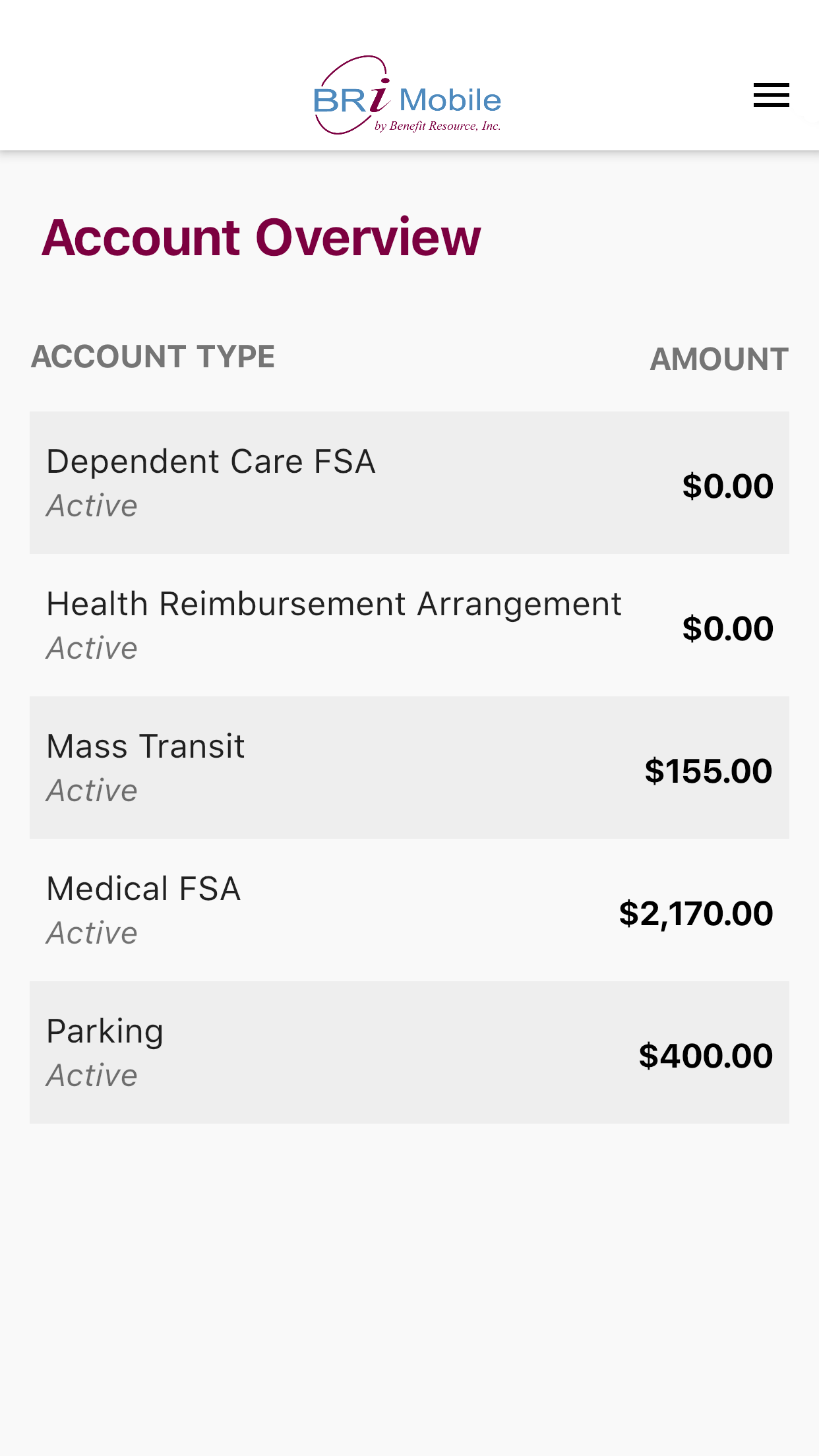Open the hamburger menu
Screen dimensions: 819x1456
tap(771, 96)
